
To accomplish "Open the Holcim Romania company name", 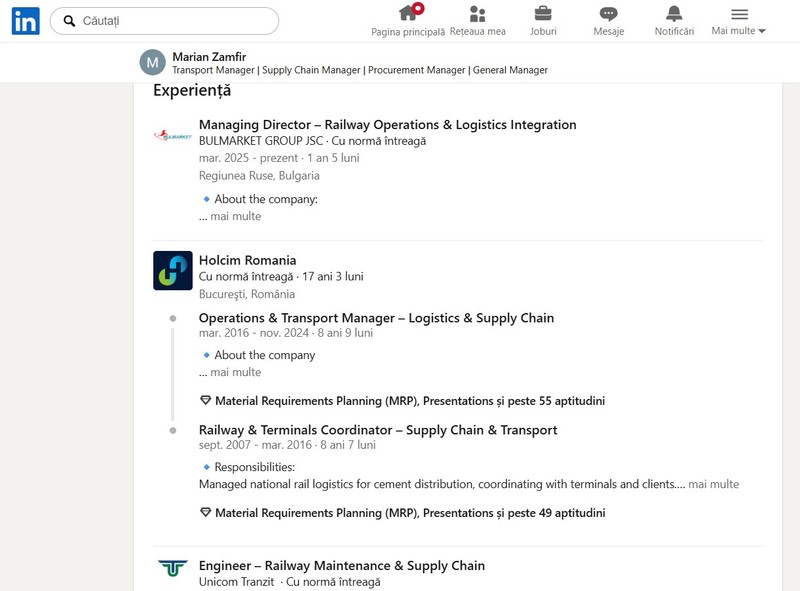I will 247,260.
